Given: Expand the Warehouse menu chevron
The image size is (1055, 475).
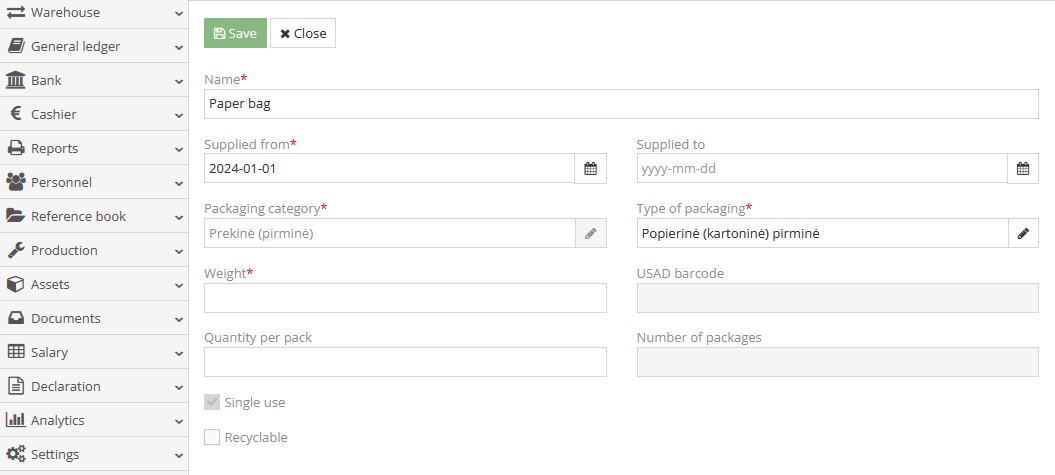Looking at the screenshot, I should (178, 13).
